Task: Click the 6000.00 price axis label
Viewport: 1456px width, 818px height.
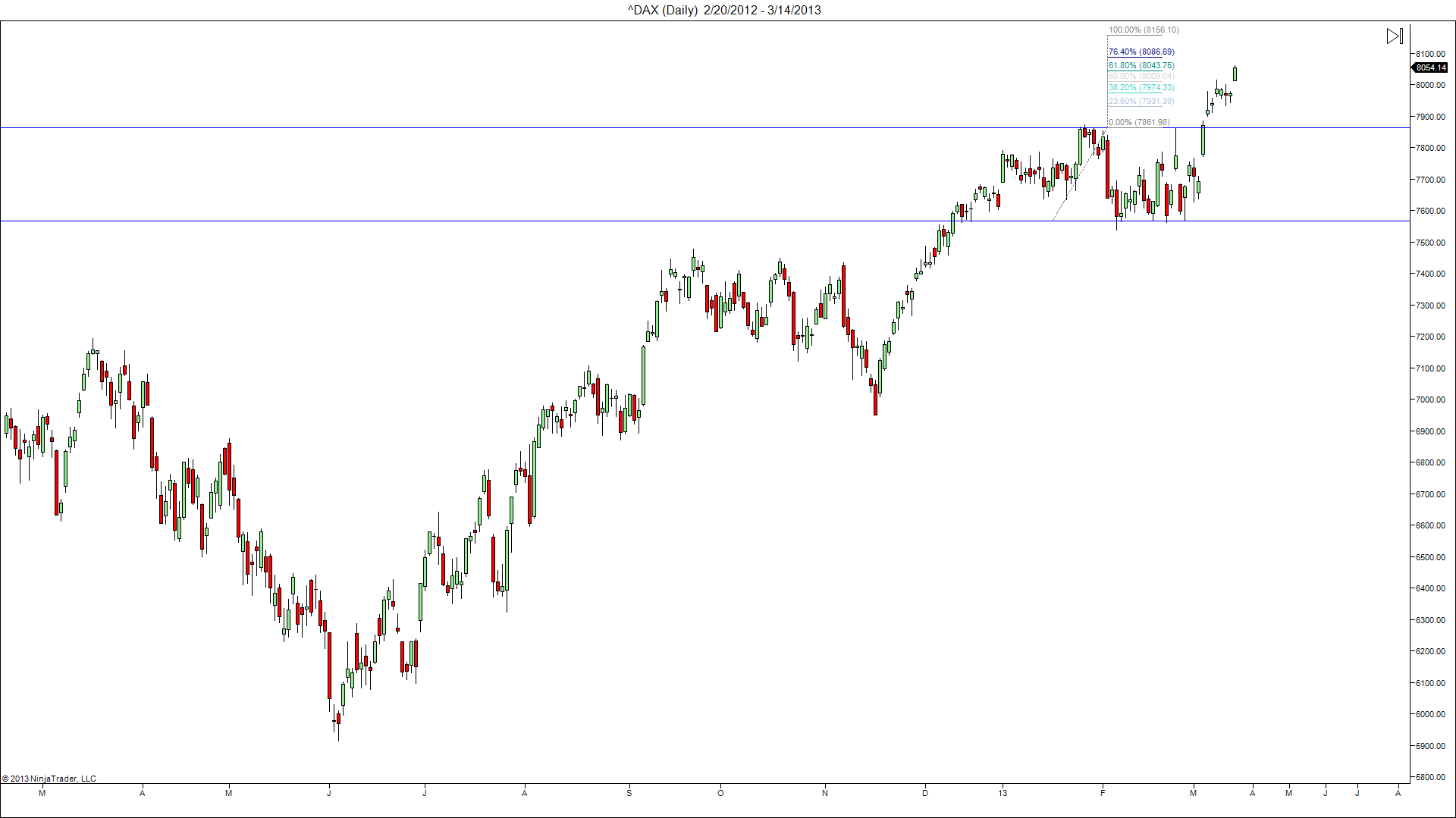Action: pyautogui.click(x=1430, y=714)
